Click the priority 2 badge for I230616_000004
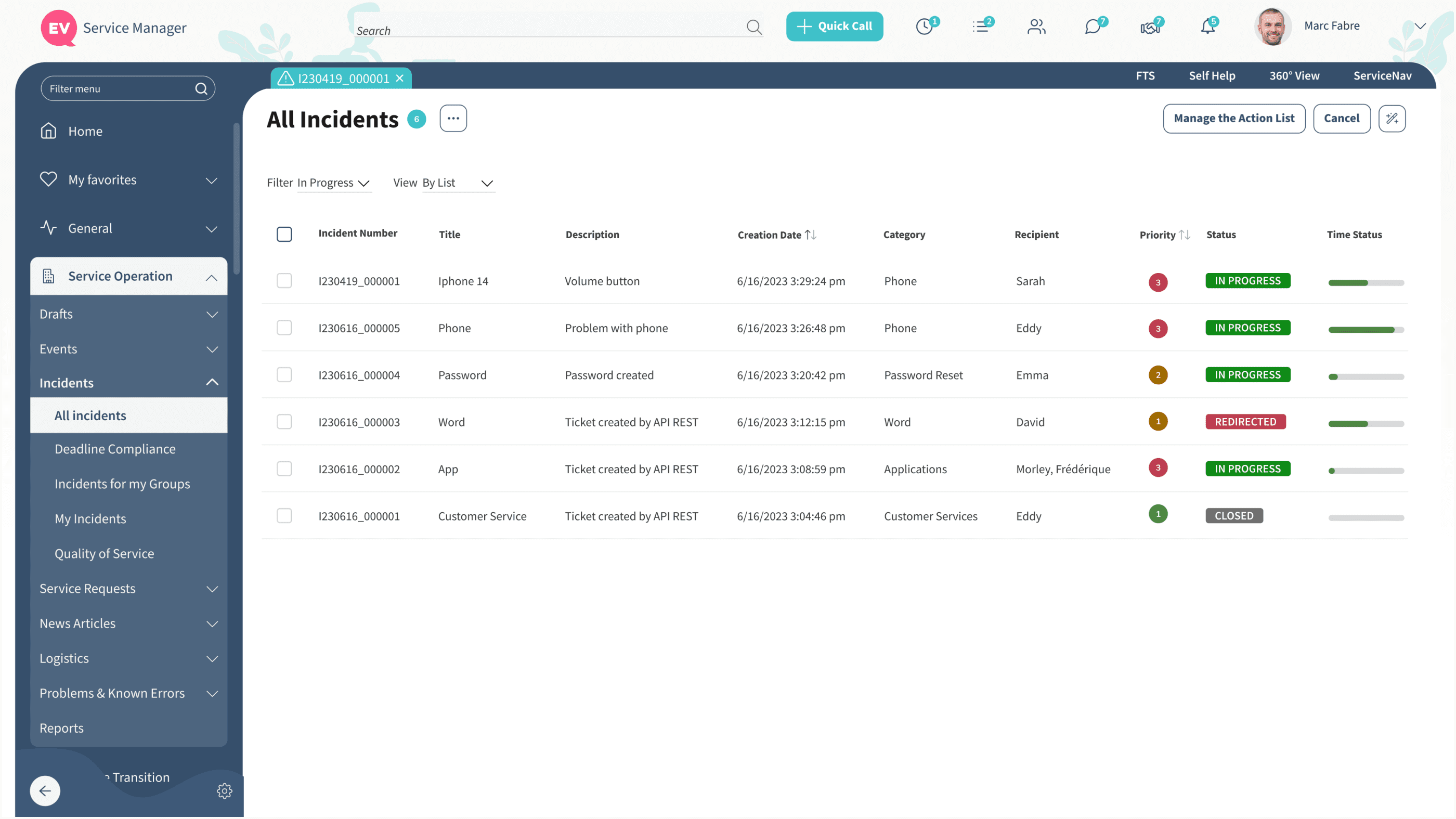 1158,375
